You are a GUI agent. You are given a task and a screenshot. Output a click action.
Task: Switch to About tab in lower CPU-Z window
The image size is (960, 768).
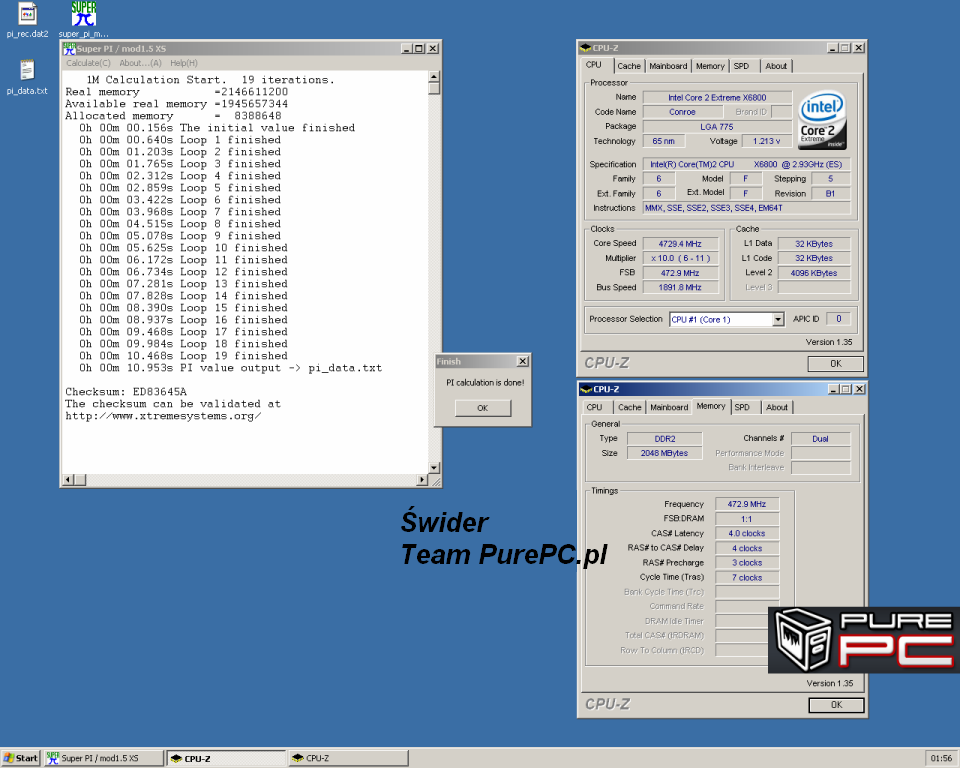[x=777, y=407]
